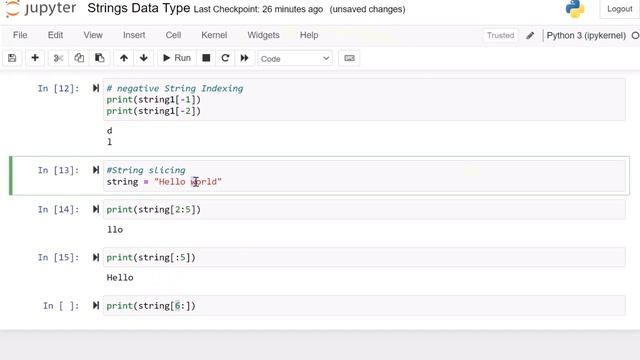Open the Cell menu
640x360 pixels.
(x=173, y=35)
